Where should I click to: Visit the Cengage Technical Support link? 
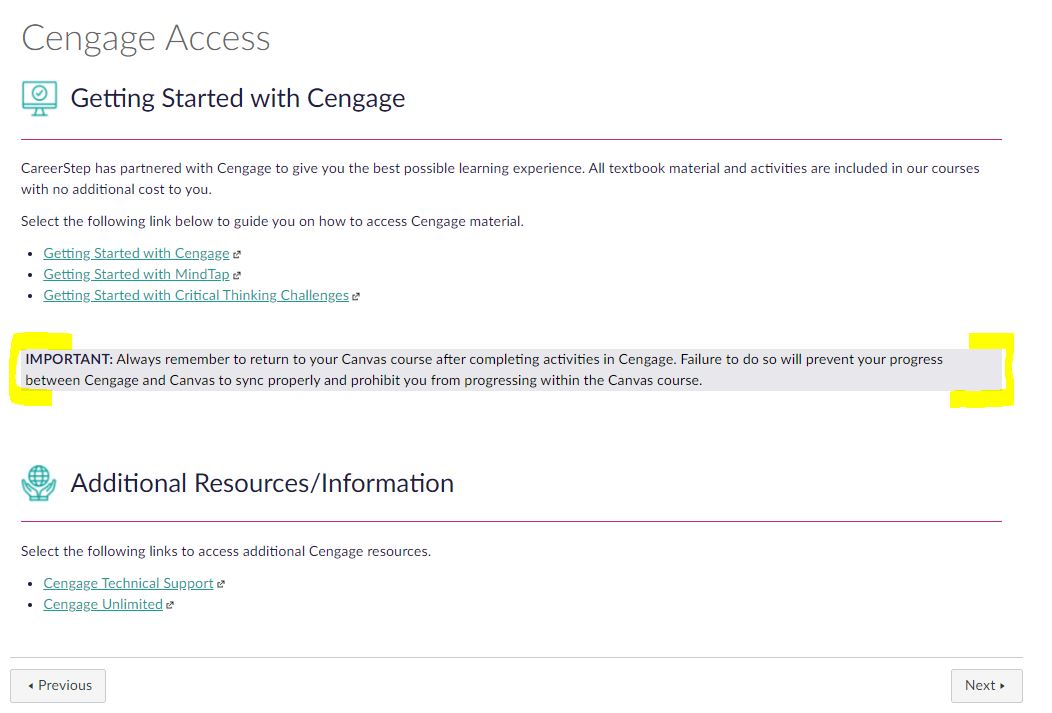(x=128, y=584)
